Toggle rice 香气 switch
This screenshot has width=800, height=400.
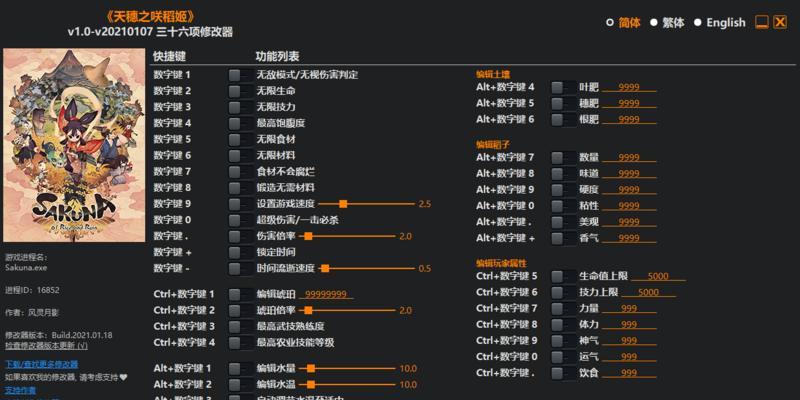pos(563,238)
